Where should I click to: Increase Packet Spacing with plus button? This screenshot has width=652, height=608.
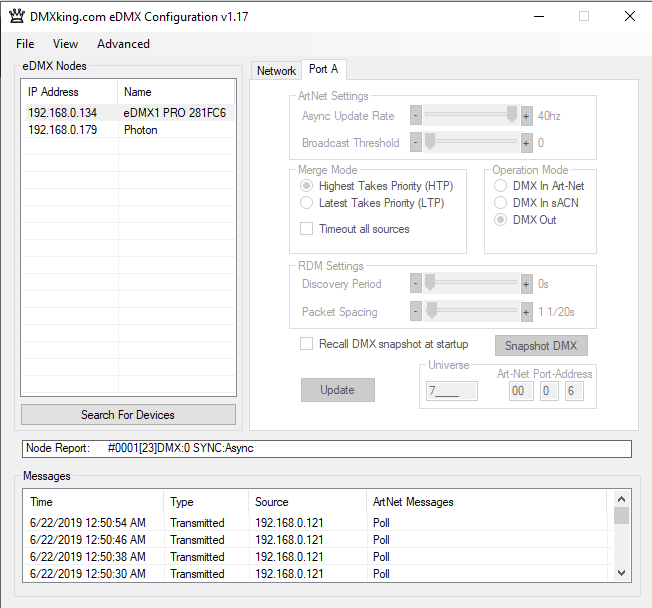[x=526, y=311]
